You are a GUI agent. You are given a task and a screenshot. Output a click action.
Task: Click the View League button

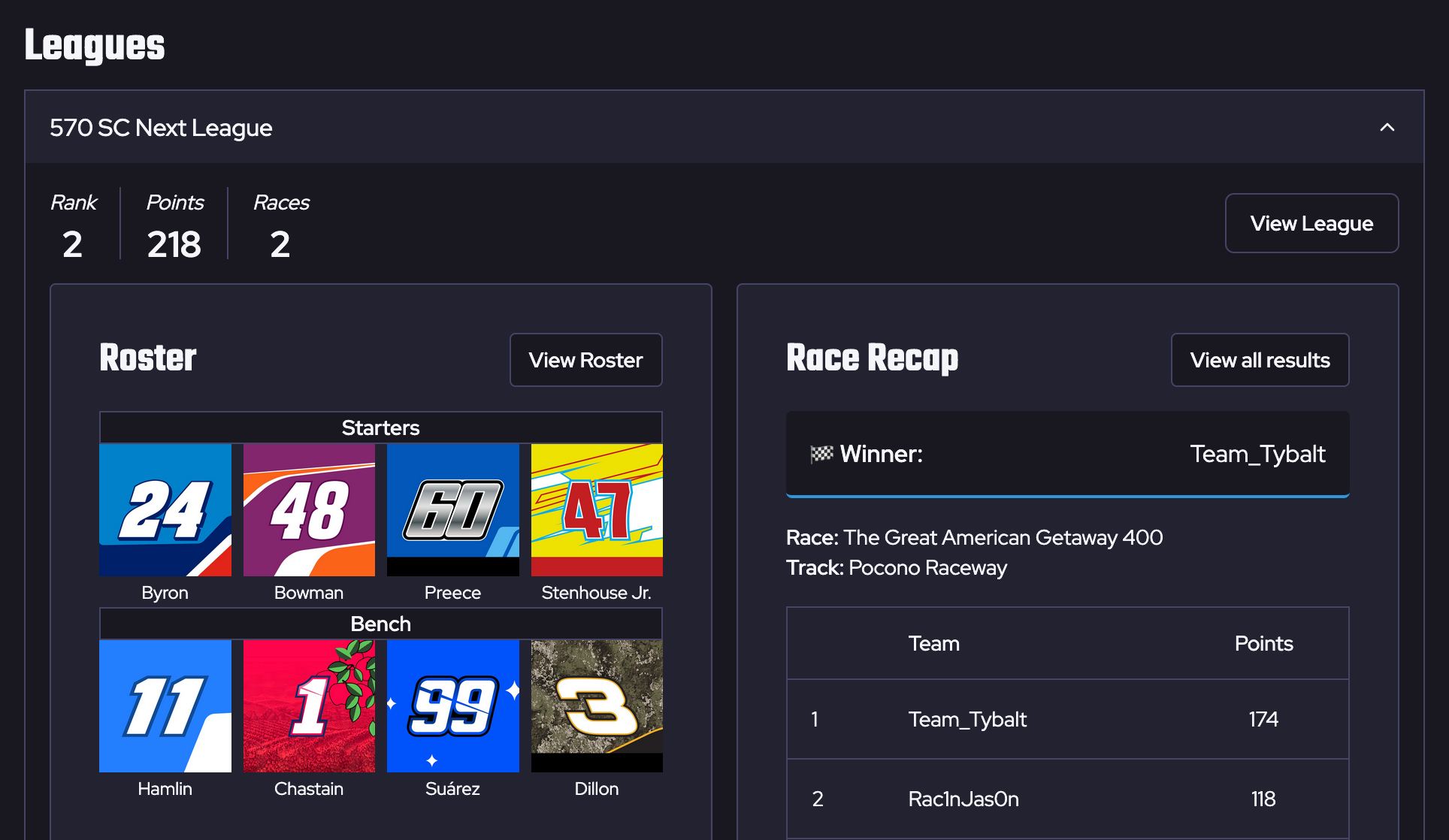pos(1311,223)
